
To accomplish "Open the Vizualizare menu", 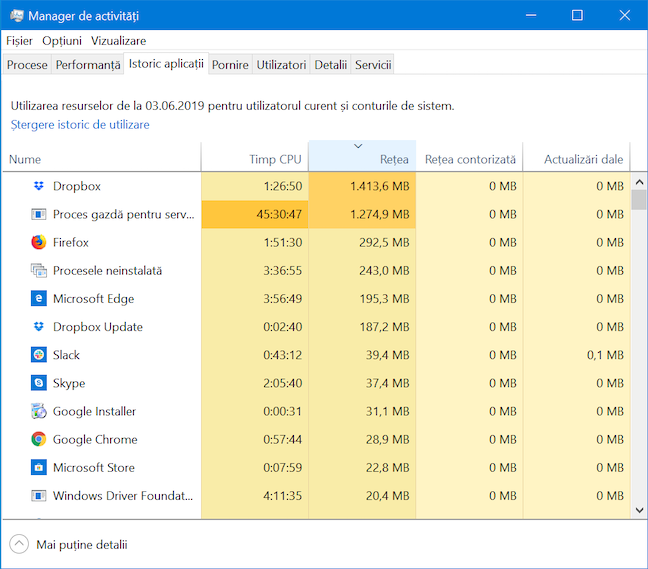I will coord(119,41).
